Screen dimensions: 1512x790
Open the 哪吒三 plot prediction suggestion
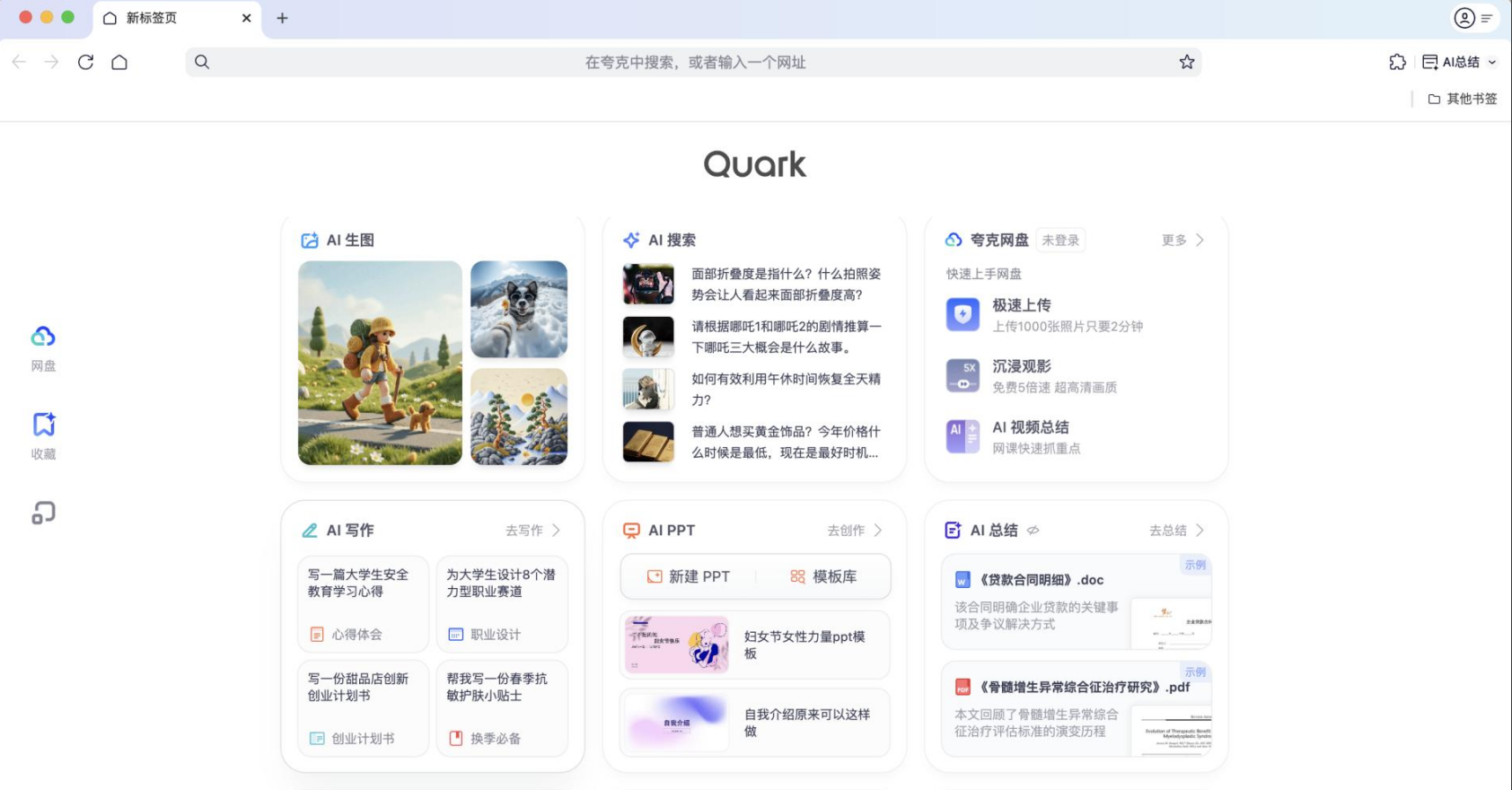coord(752,337)
